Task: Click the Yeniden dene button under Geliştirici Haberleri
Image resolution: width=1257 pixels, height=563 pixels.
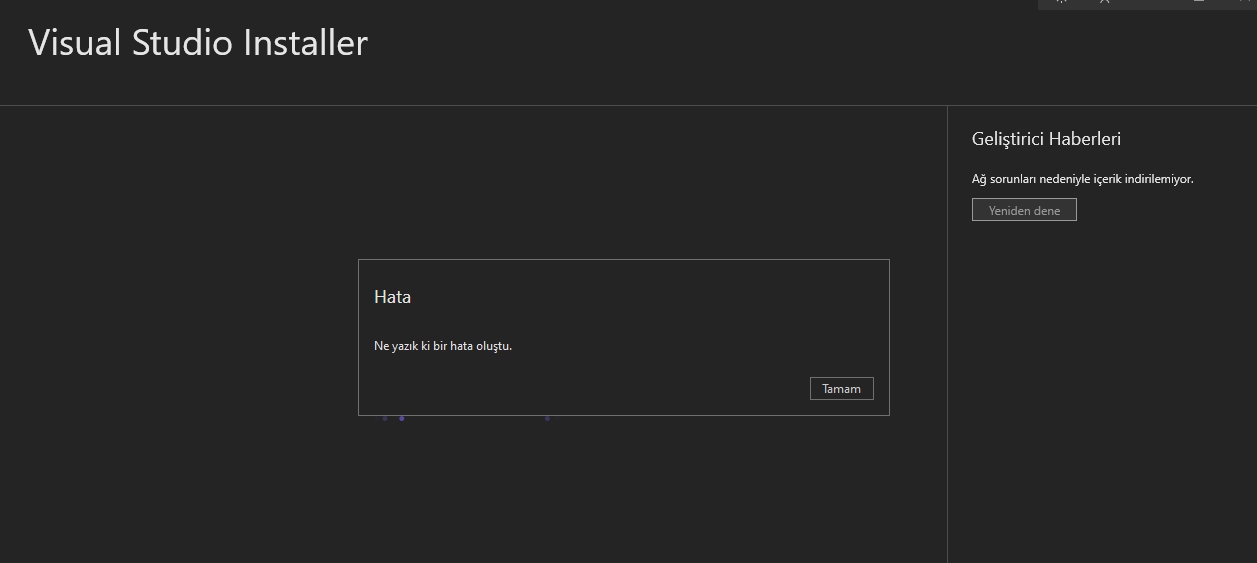Action: (x=1024, y=210)
